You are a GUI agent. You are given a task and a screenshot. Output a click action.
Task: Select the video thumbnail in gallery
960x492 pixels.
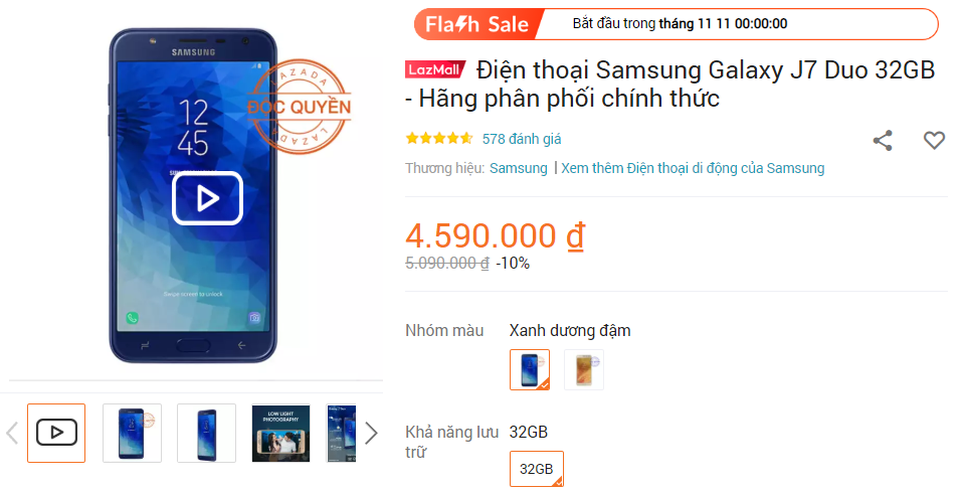coord(56,433)
